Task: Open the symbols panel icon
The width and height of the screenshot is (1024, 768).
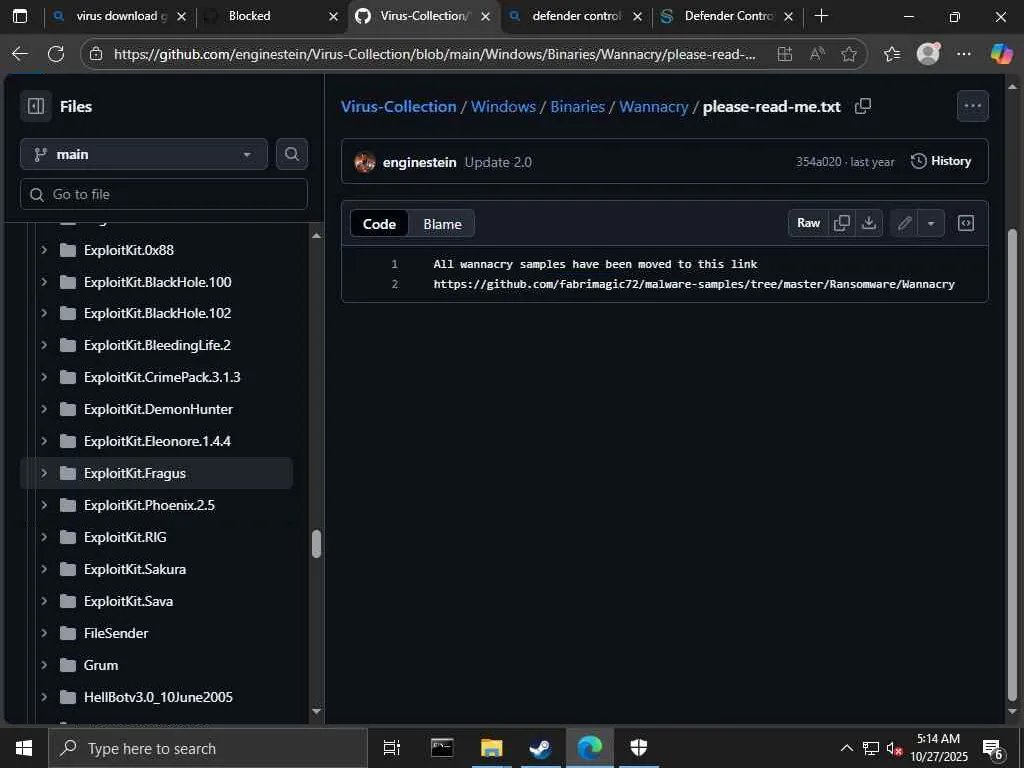Action: [x=966, y=223]
